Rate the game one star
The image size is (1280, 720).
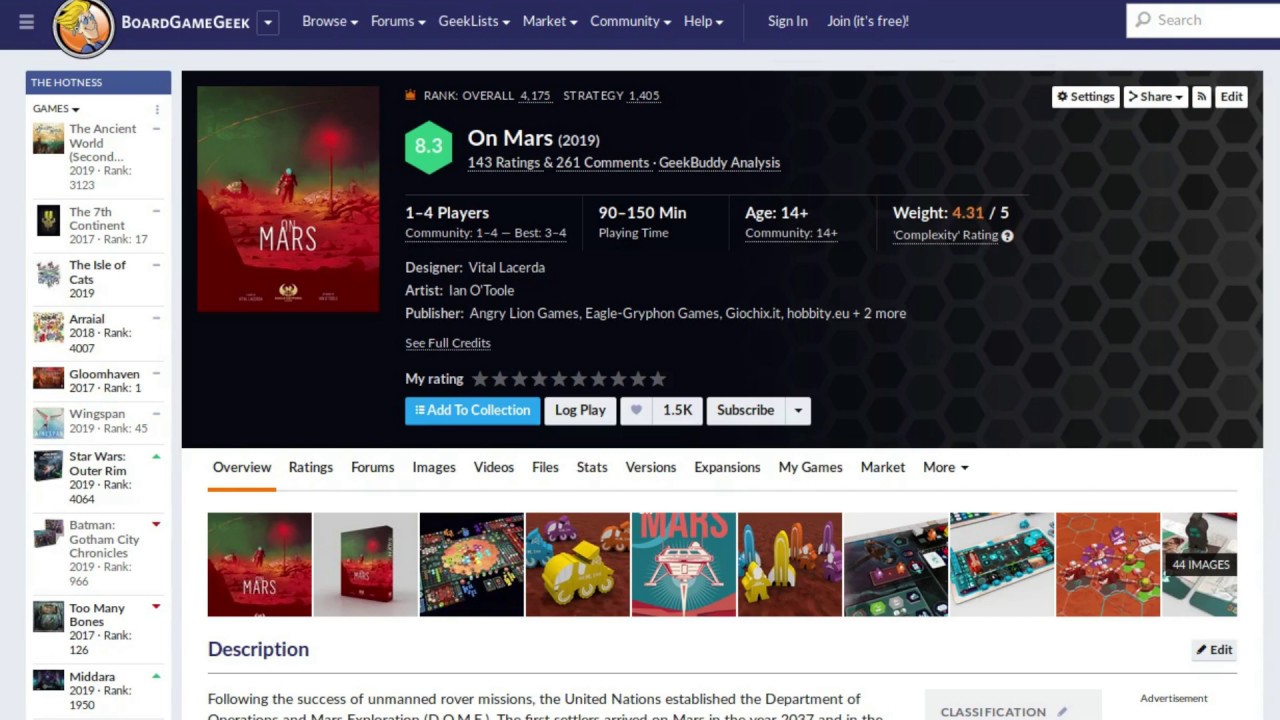[x=480, y=379]
